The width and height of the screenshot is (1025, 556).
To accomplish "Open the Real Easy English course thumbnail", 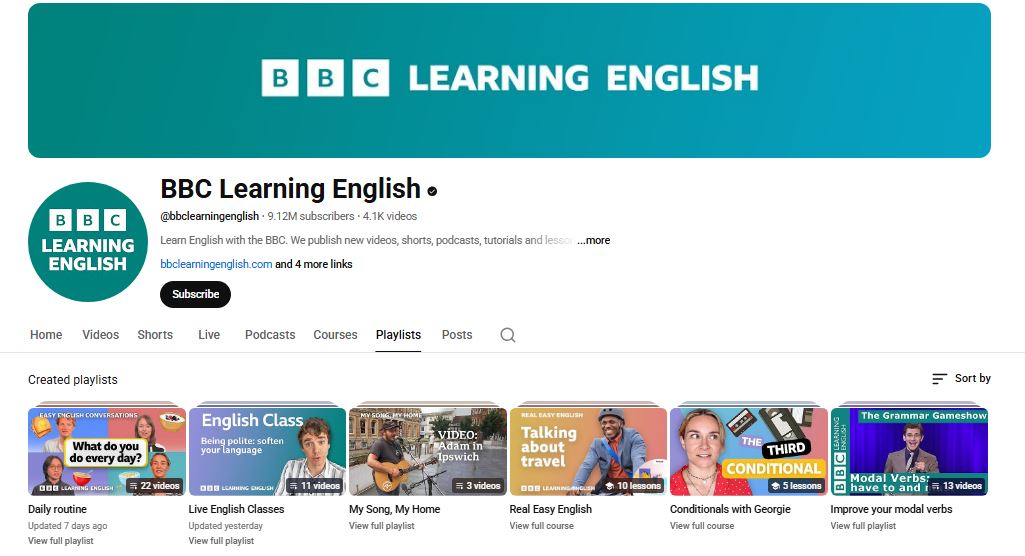I will pos(588,451).
